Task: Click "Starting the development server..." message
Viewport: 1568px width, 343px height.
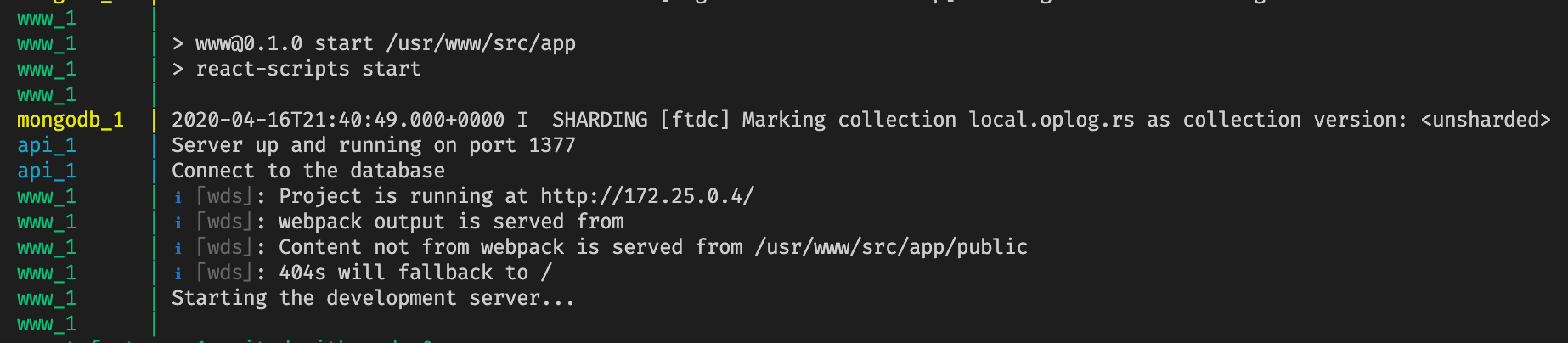Action: click(373, 298)
